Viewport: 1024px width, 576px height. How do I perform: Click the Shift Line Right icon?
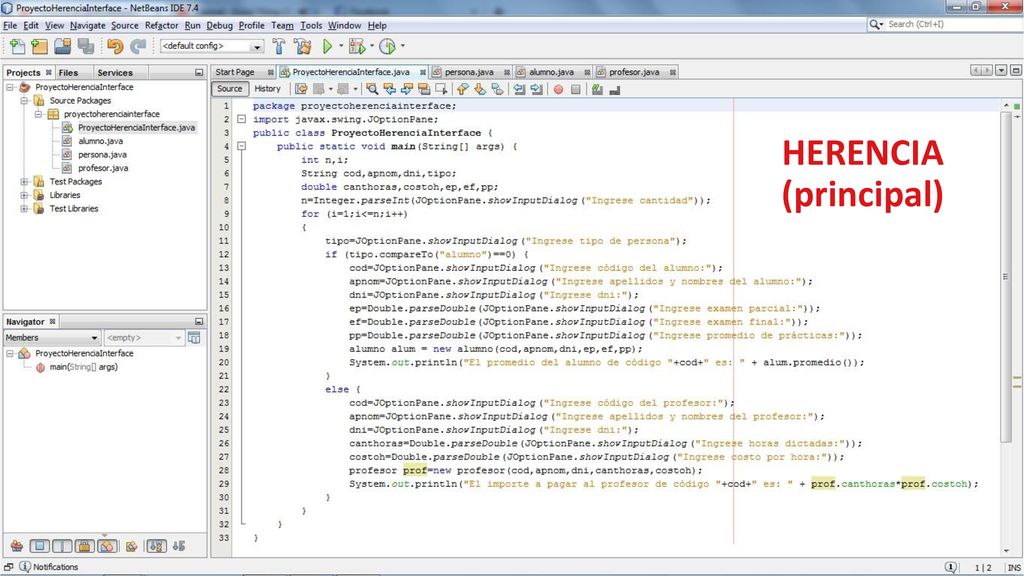(x=537, y=89)
